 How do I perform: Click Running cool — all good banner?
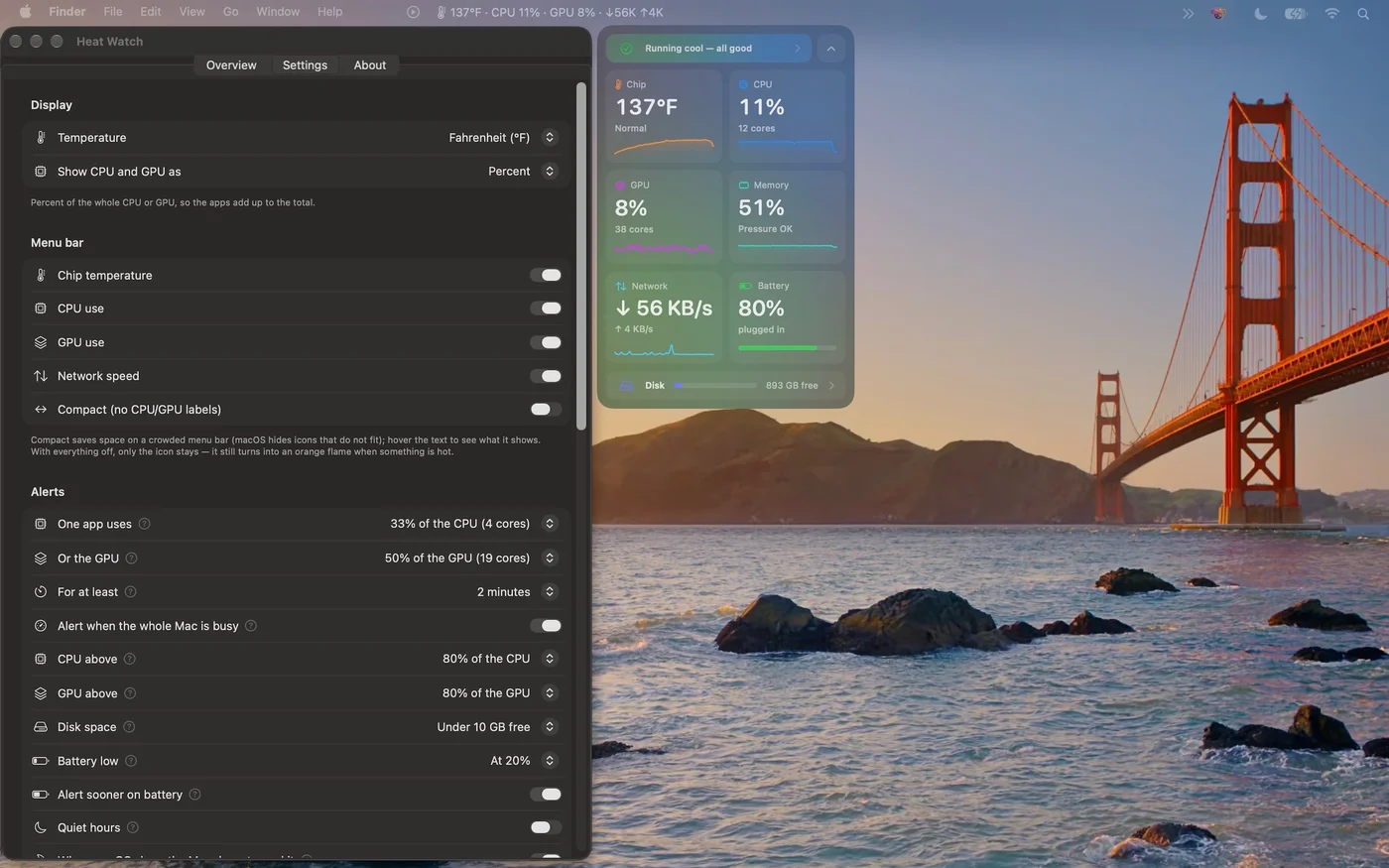point(708,49)
